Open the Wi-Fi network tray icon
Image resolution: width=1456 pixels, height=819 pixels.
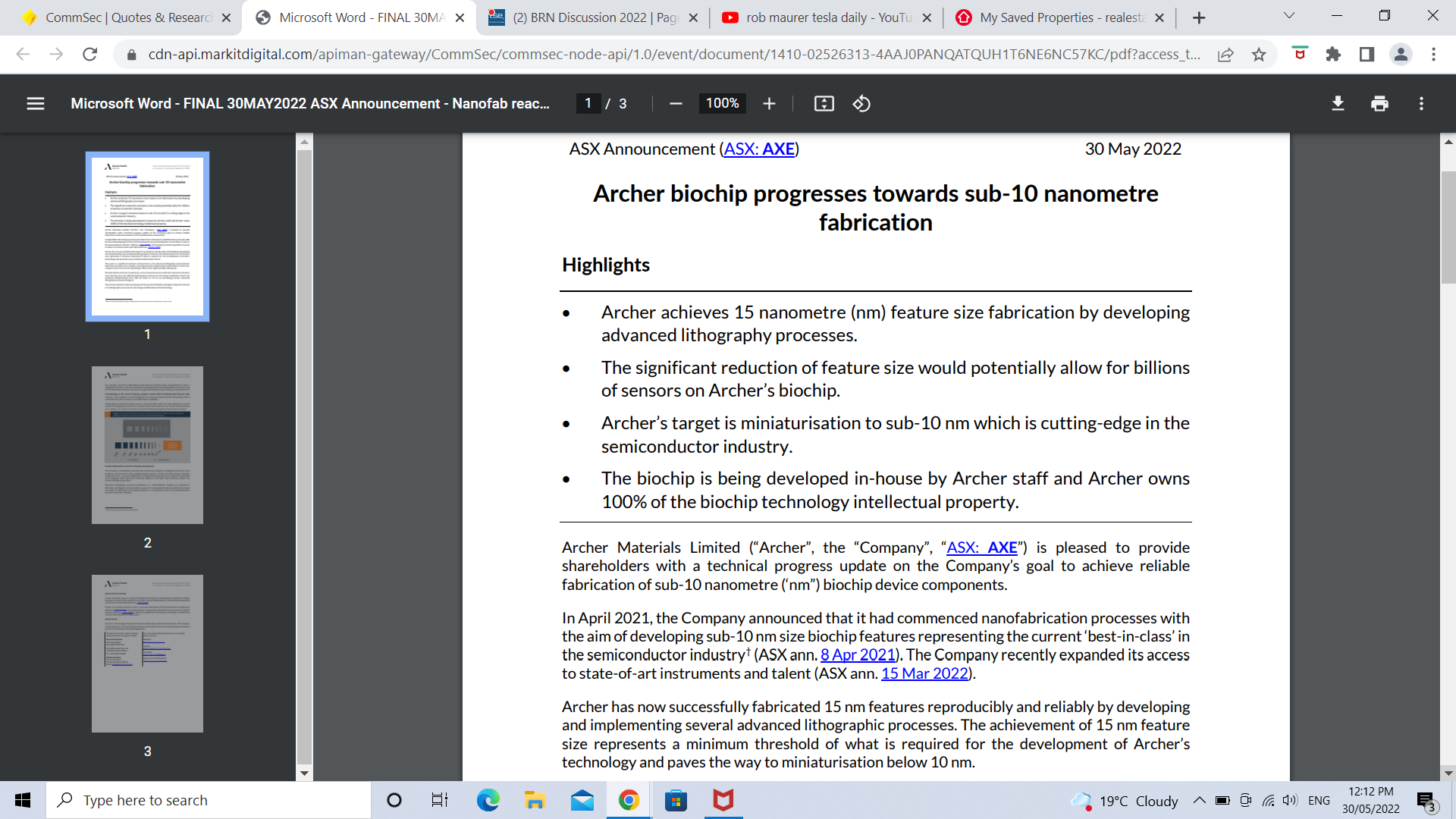click(x=1268, y=800)
